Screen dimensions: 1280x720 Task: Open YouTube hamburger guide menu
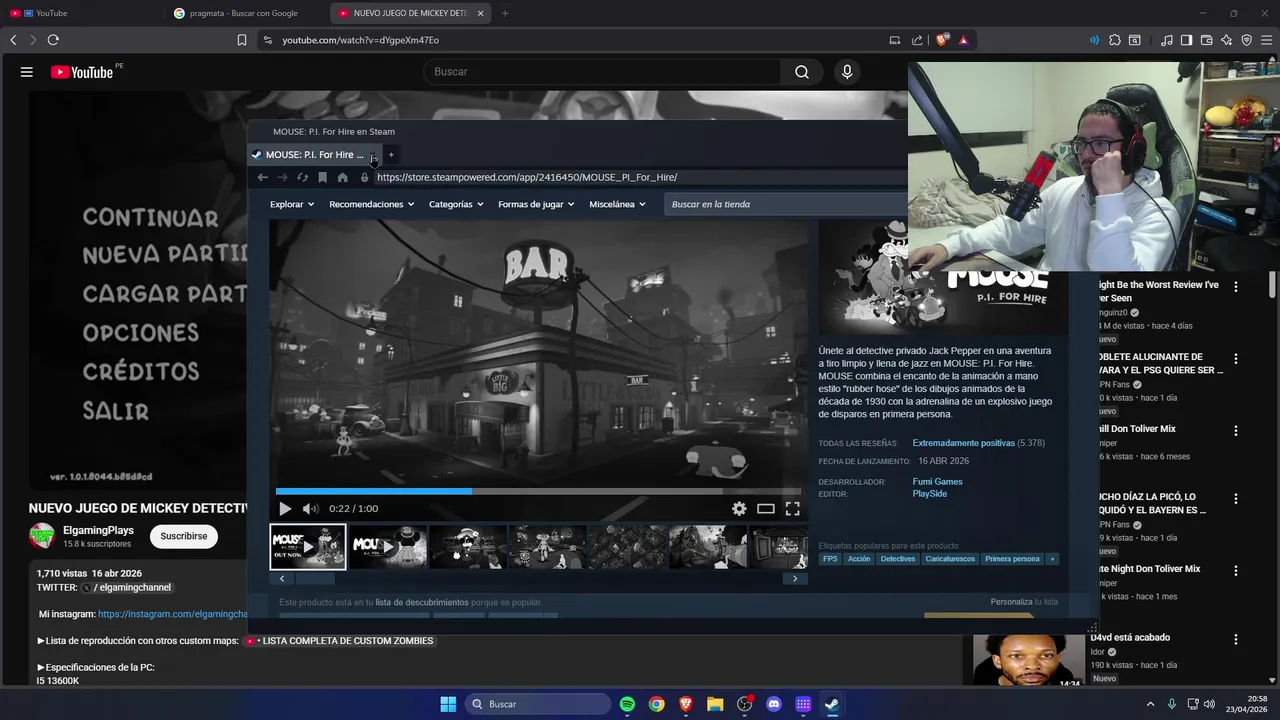coord(27,72)
